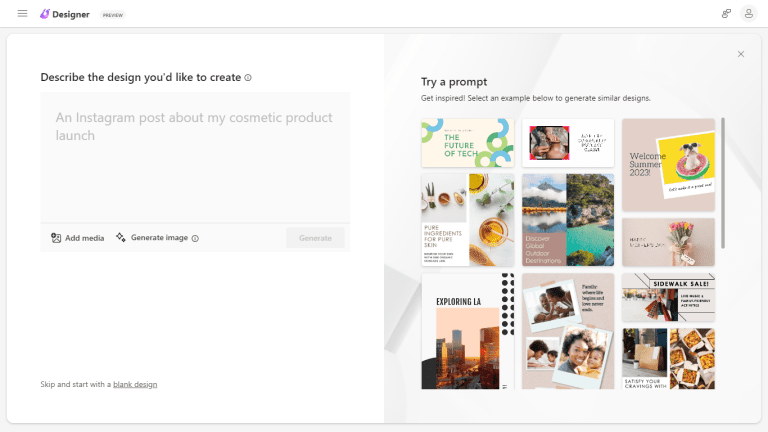Click the Generate image button

(152, 238)
